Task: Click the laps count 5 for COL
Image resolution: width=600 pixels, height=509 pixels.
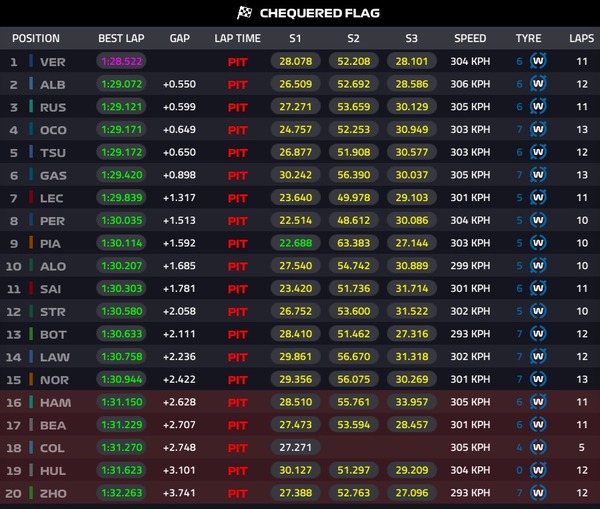Action: point(582,447)
